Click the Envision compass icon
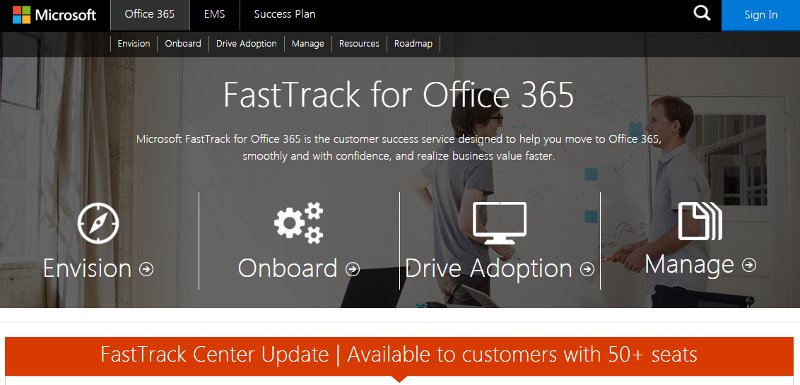 [98, 223]
